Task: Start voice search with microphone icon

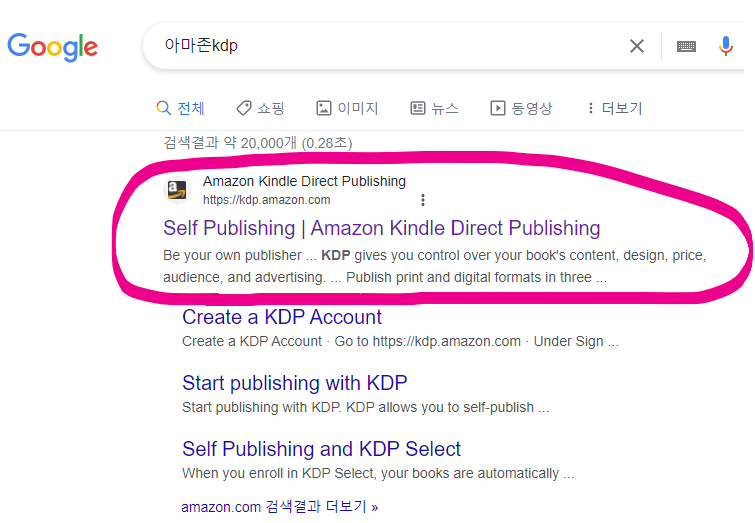Action: [725, 46]
